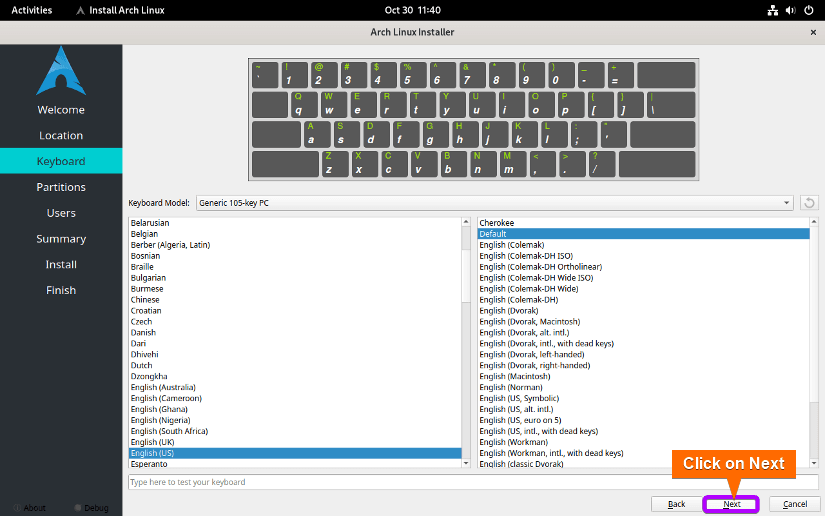
Task: Select Belgian layout
Action: (x=295, y=234)
